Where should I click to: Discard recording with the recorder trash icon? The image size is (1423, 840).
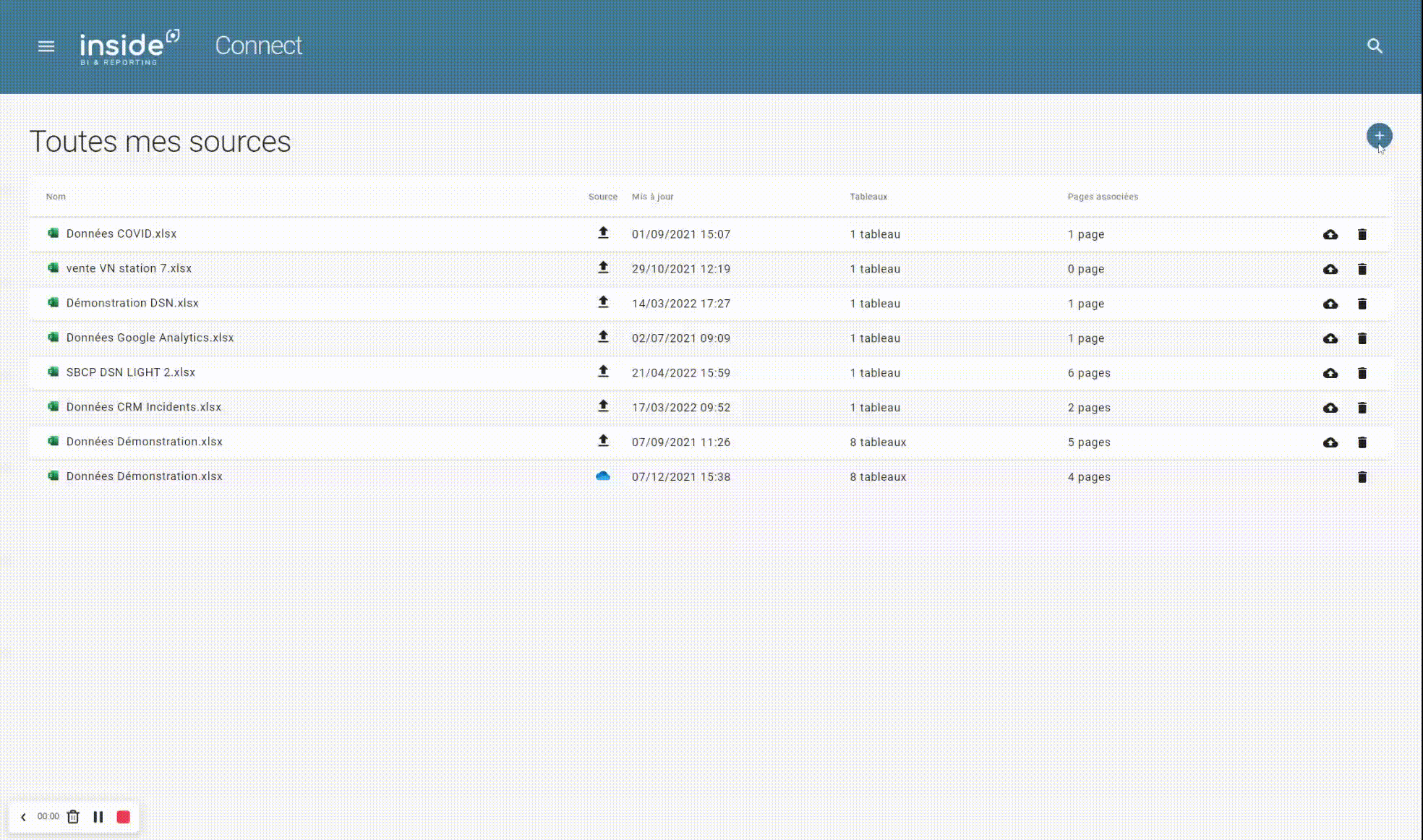[73, 817]
